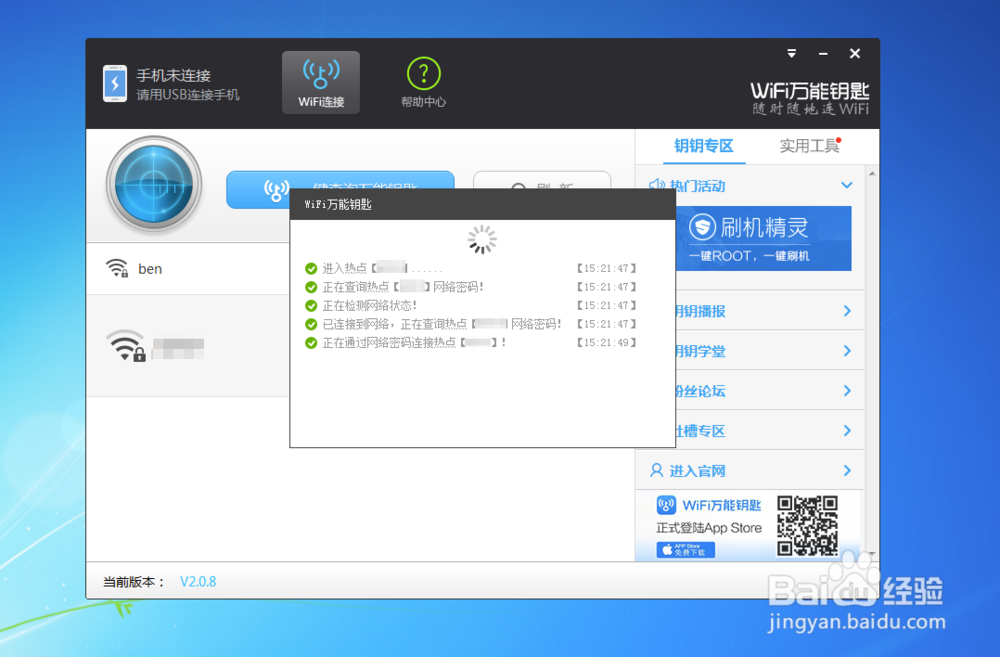Click the 刷机精灵 shield logo
This screenshot has height=657, width=1000.
[702, 227]
